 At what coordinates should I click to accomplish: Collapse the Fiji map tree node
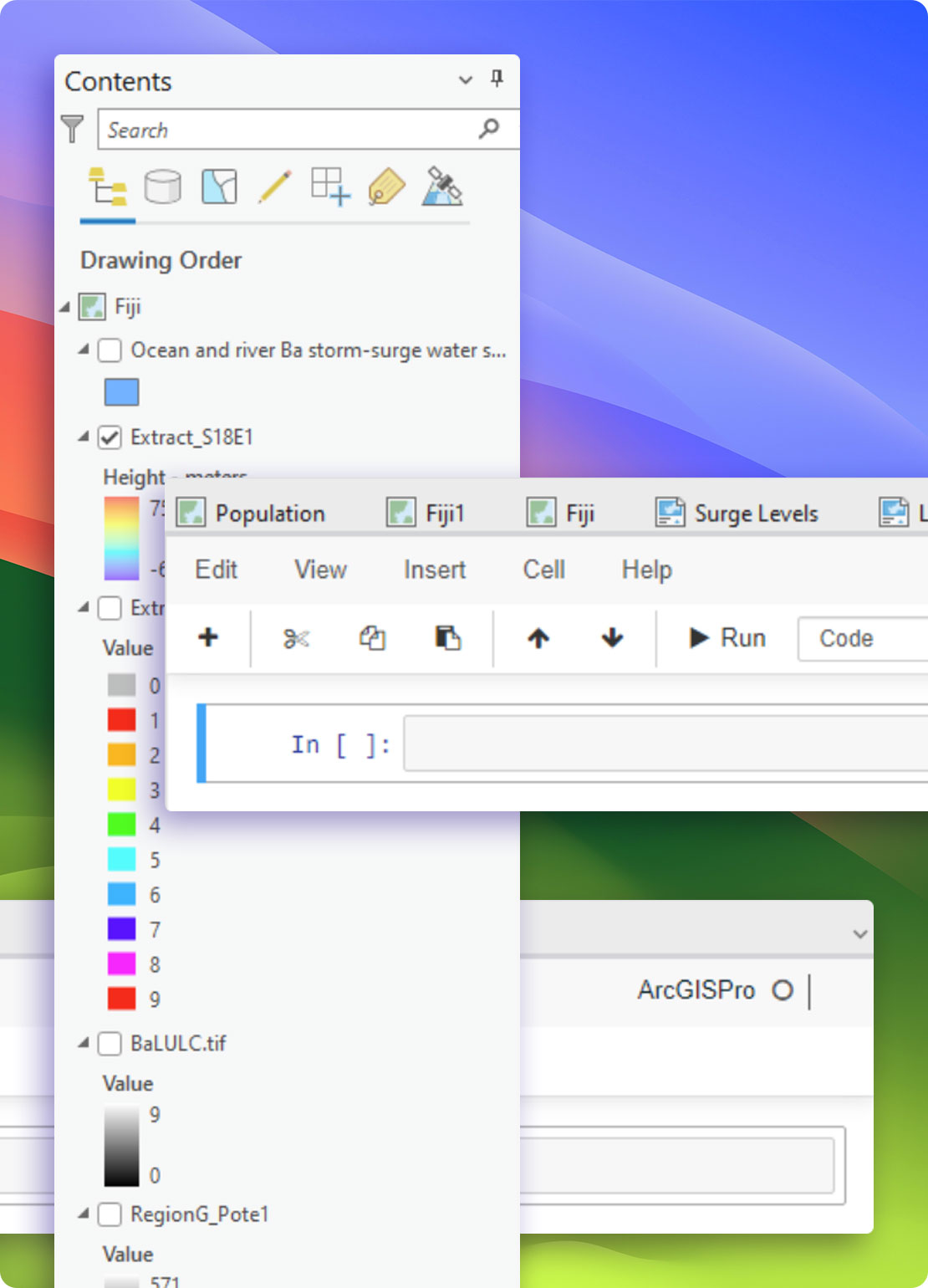(65, 307)
